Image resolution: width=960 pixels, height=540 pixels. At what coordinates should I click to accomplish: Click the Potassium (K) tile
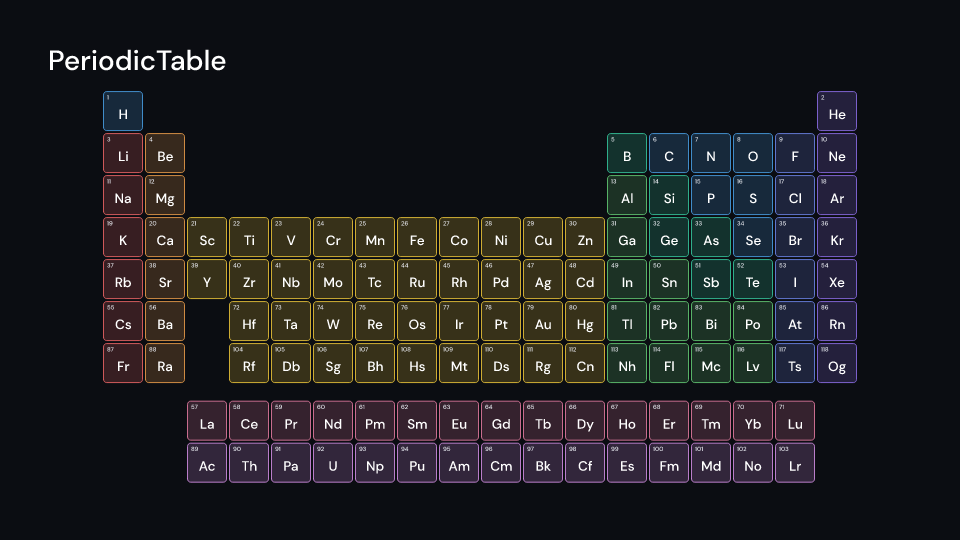(x=123, y=237)
